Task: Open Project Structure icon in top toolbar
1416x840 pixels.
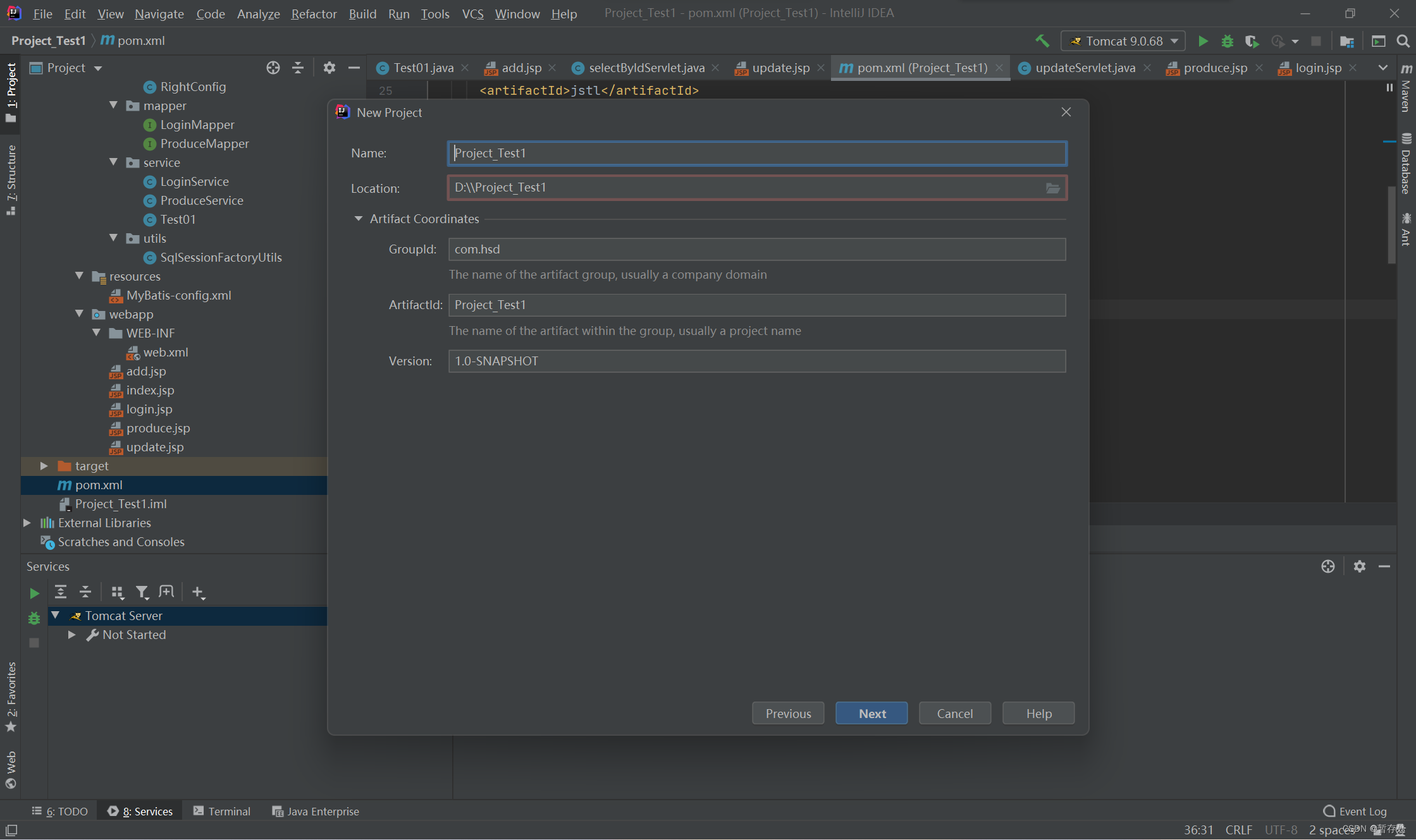Action: [x=1346, y=41]
